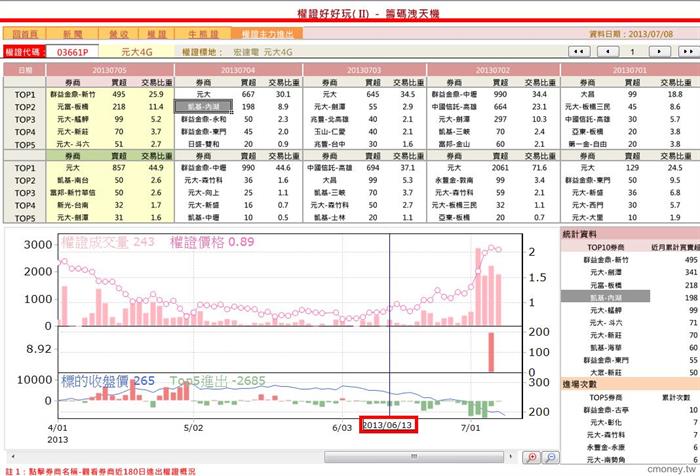
Task: Open broker 凱基-南台 in the 20130705 column
Action: coord(72,180)
